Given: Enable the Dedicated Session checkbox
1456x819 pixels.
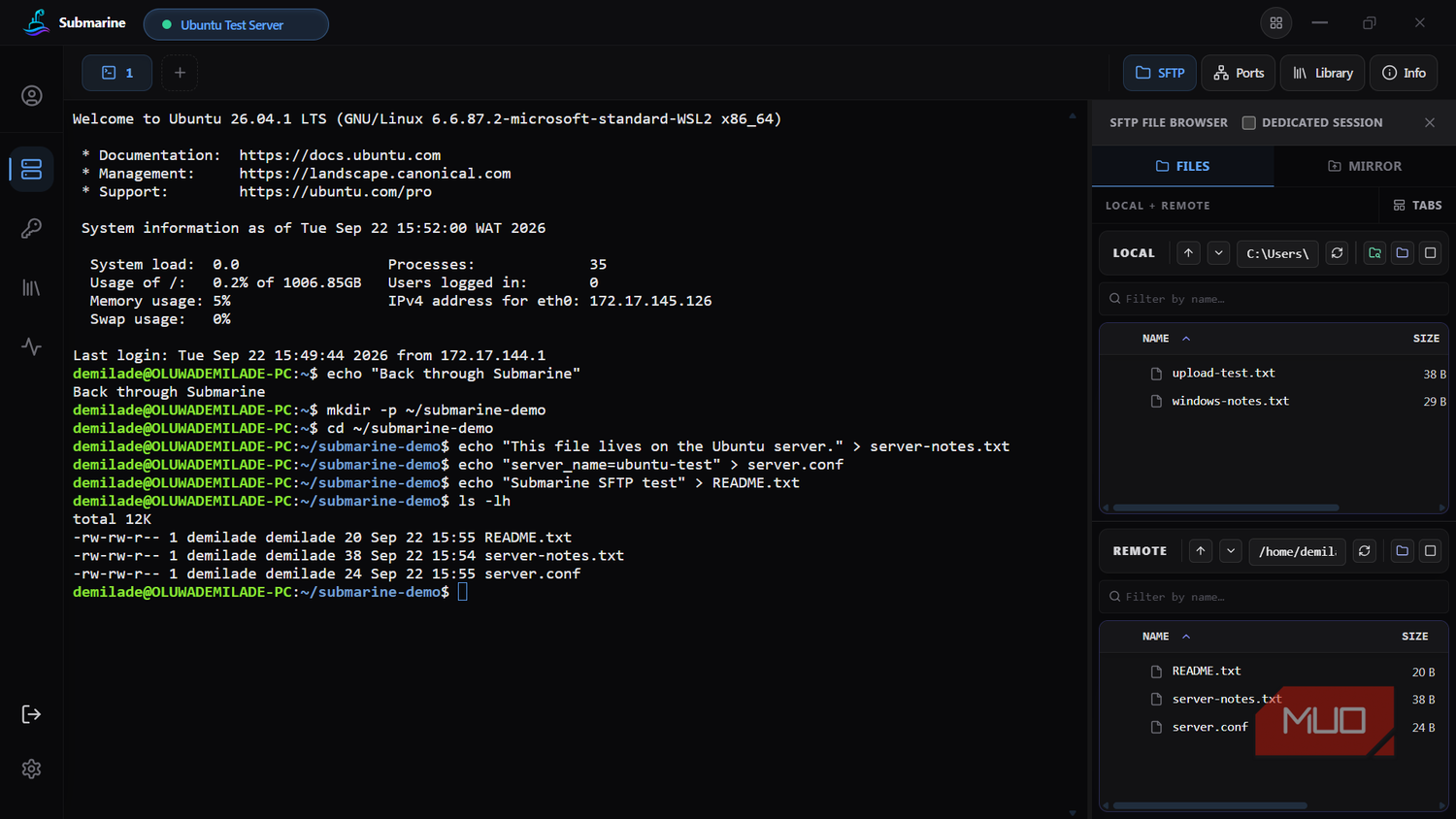Looking at the screenshot, I should pyautogui.click(x=1249, y=123).
